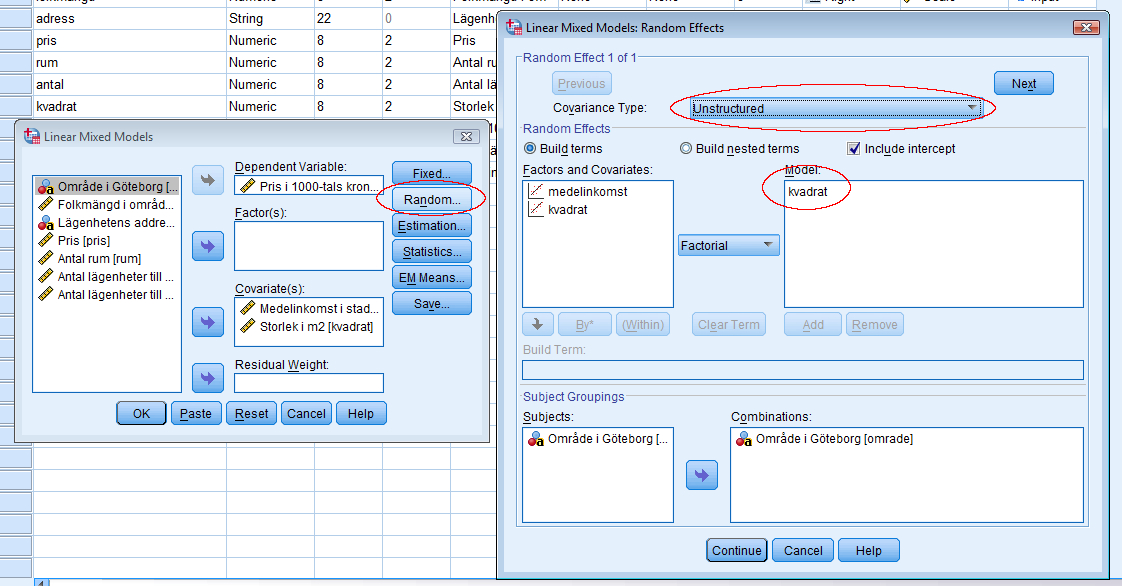
Task: Open the Random effects dialog button
Action: 431,199
